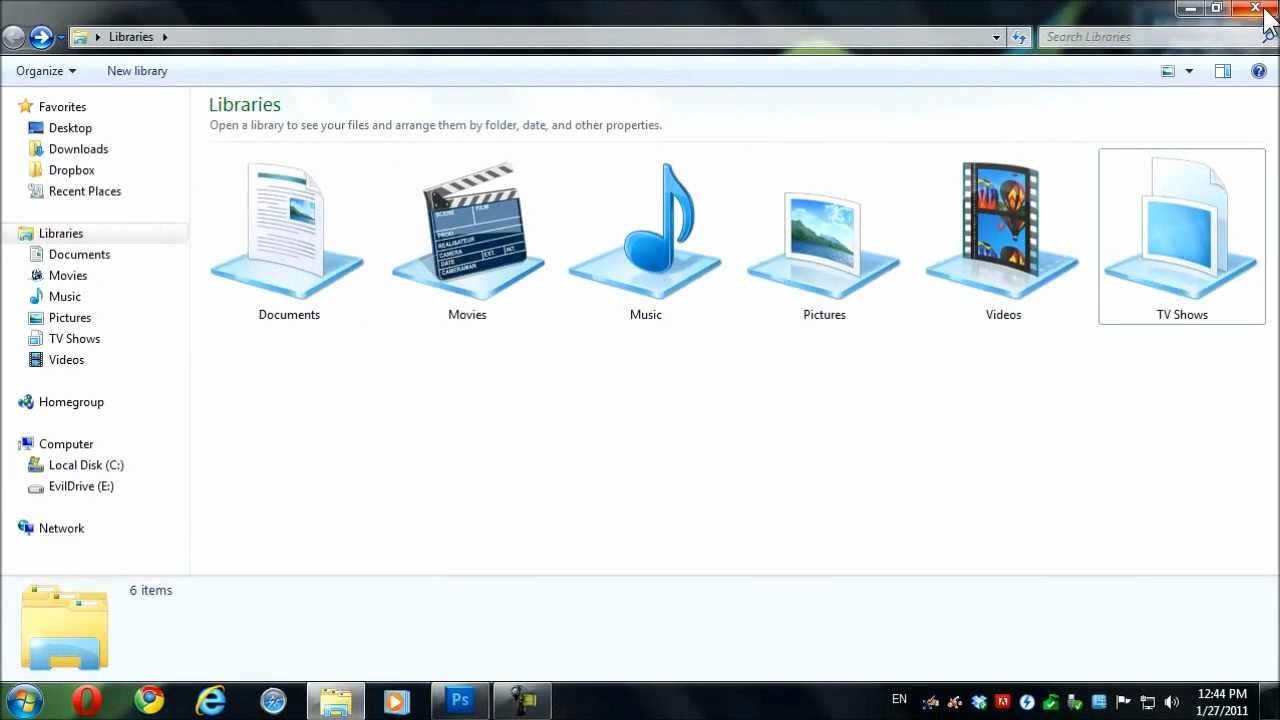Click the Back navigation button
The width and height of the screenshot is (1280, 720).
(x=16, y=37)
